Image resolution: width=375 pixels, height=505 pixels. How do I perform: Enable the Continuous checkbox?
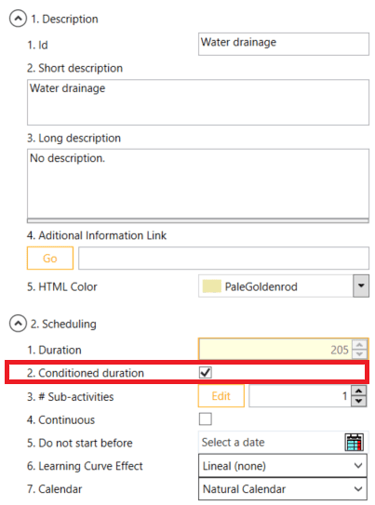pyautogui.click(x=205, y=419)
